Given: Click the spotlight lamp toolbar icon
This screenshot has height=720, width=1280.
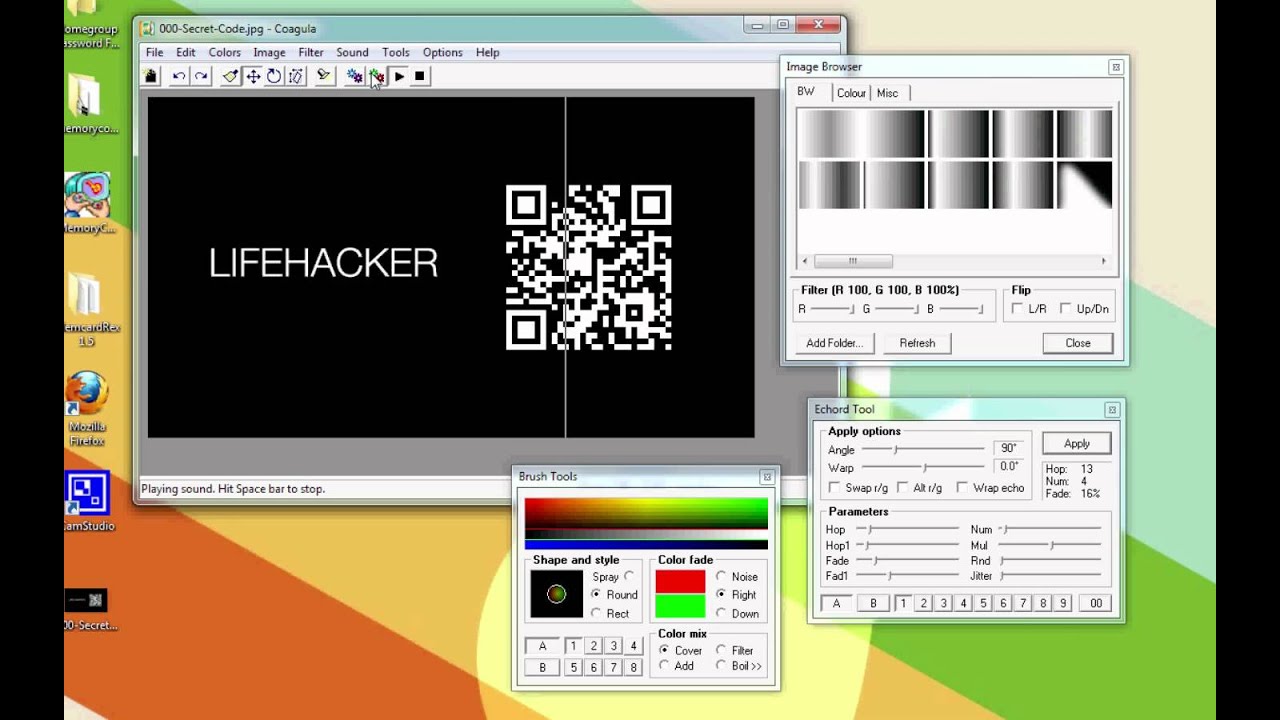Looking at the screenshot, I should 324,76.
